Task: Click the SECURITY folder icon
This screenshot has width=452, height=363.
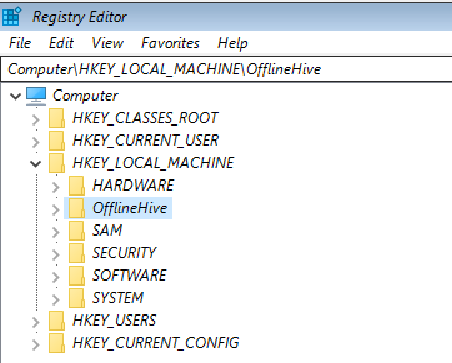Action: [77, 253]
